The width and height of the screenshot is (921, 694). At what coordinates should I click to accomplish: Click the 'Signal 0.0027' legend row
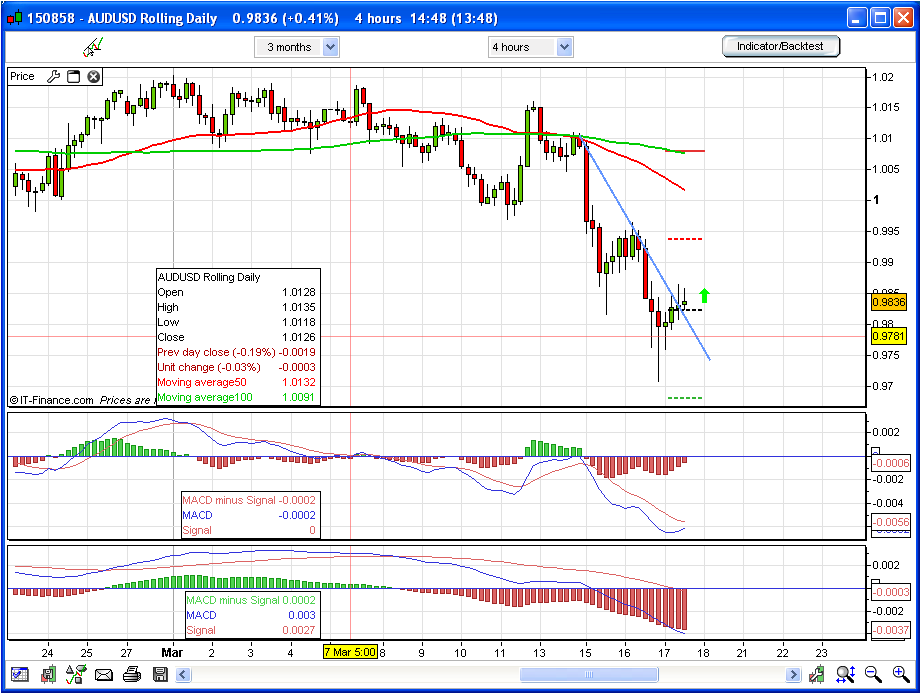tap(251, 630)
